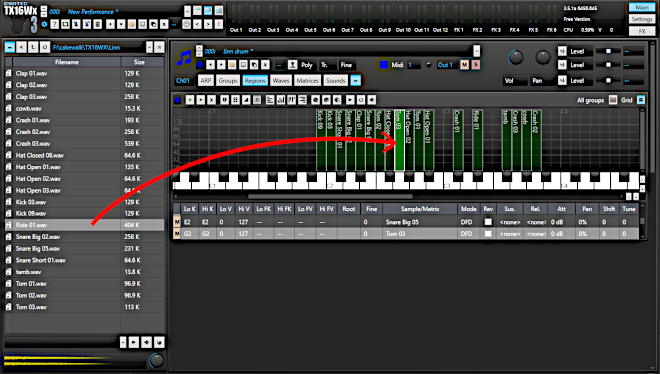Viewport: 660px width, 374px height.
Task: Open the file path dropdown arrow
Action: coord(149,47)
